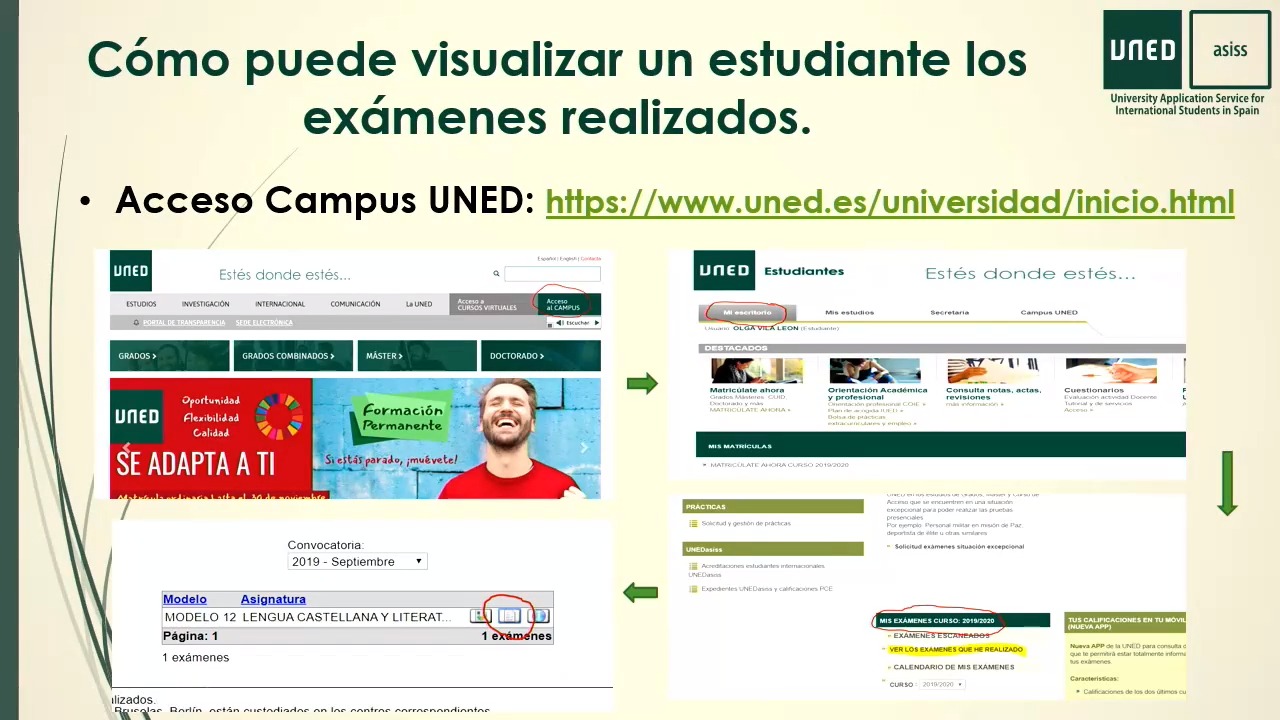
Task: Select the Mi escritorio tab
Action: (x=747, y=312)
